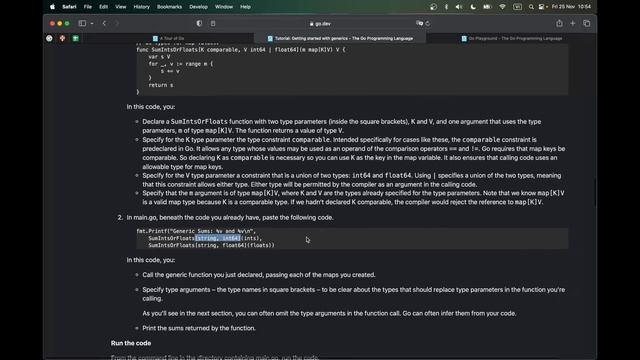Open the Window menu

coord(224,7)
